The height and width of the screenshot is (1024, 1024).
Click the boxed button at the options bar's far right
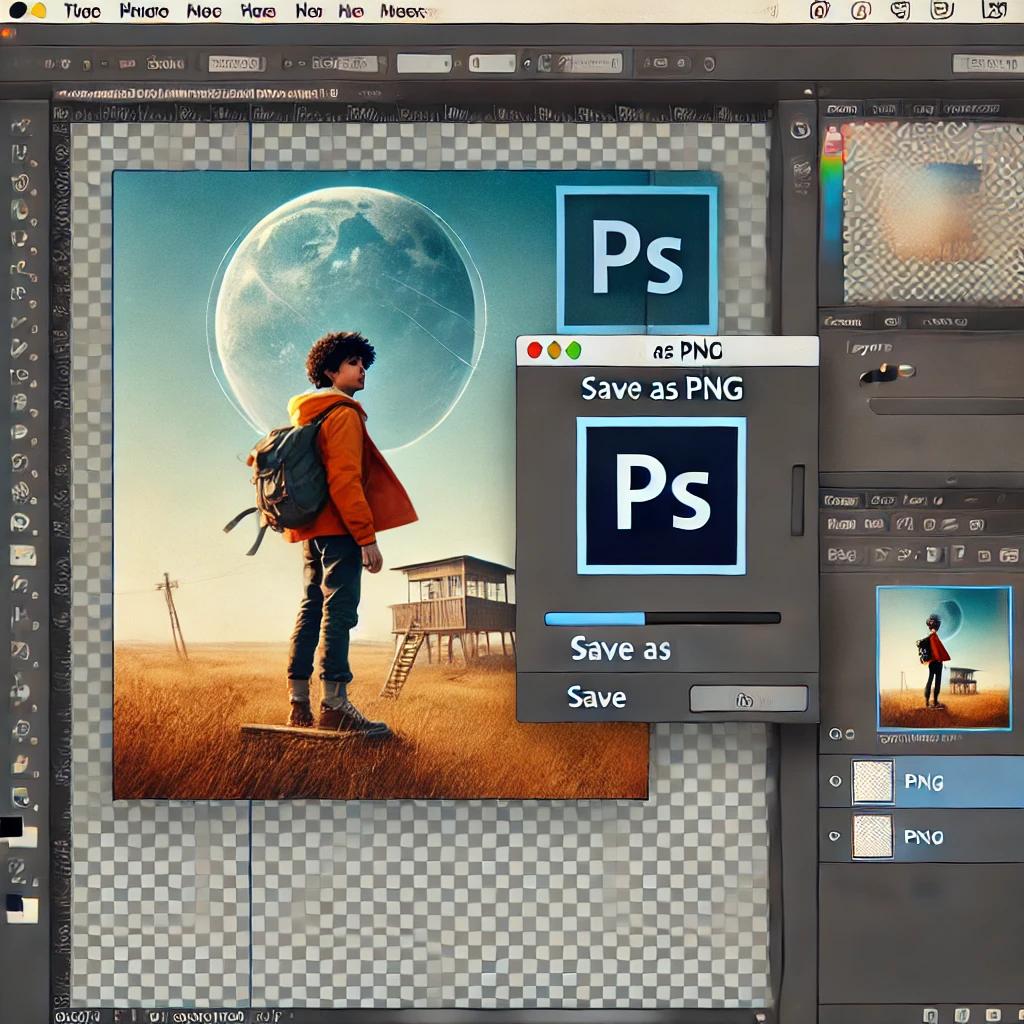point(987,63)
